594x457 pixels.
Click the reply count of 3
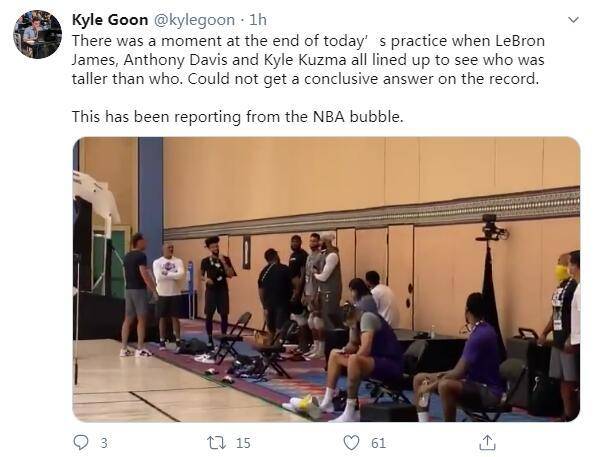[x=104, y=443]
